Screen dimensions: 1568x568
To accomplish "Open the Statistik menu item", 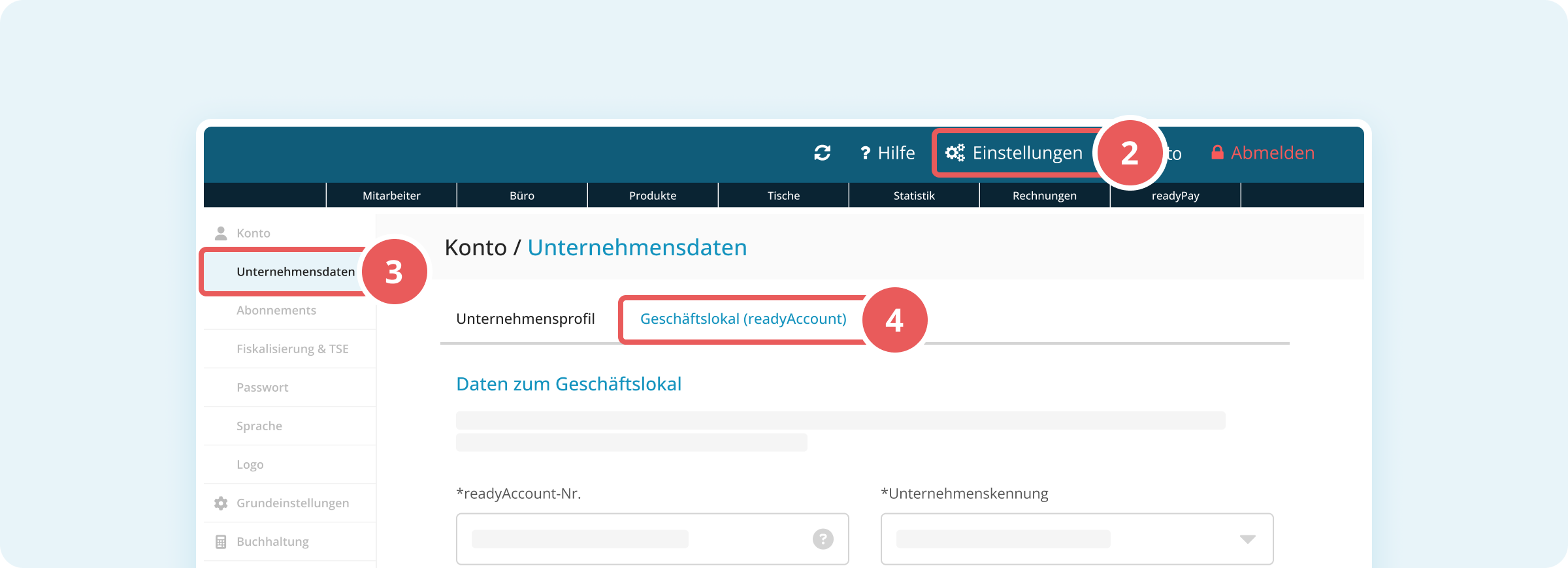I will pos(914,195).
